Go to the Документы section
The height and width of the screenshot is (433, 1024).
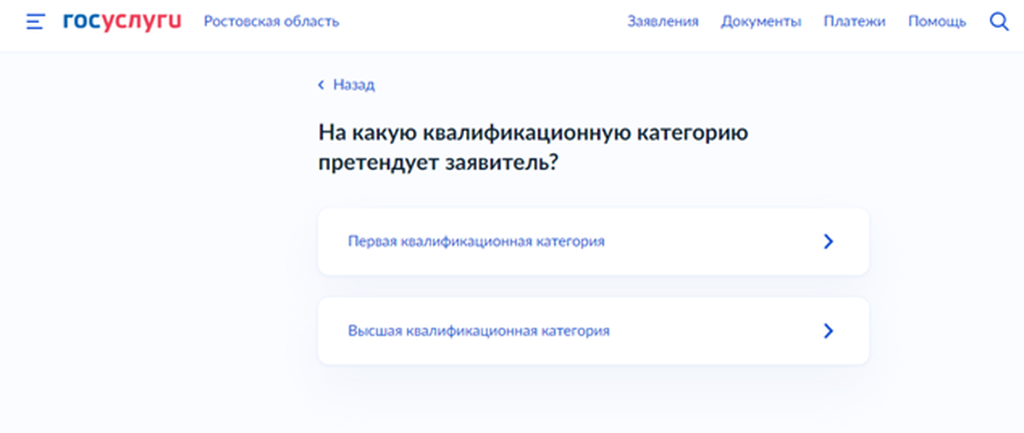pyautogui.click(x=760, y=21)
